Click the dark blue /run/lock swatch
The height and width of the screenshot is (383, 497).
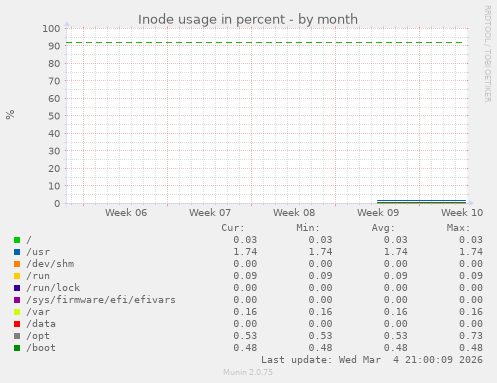(17, 288)
